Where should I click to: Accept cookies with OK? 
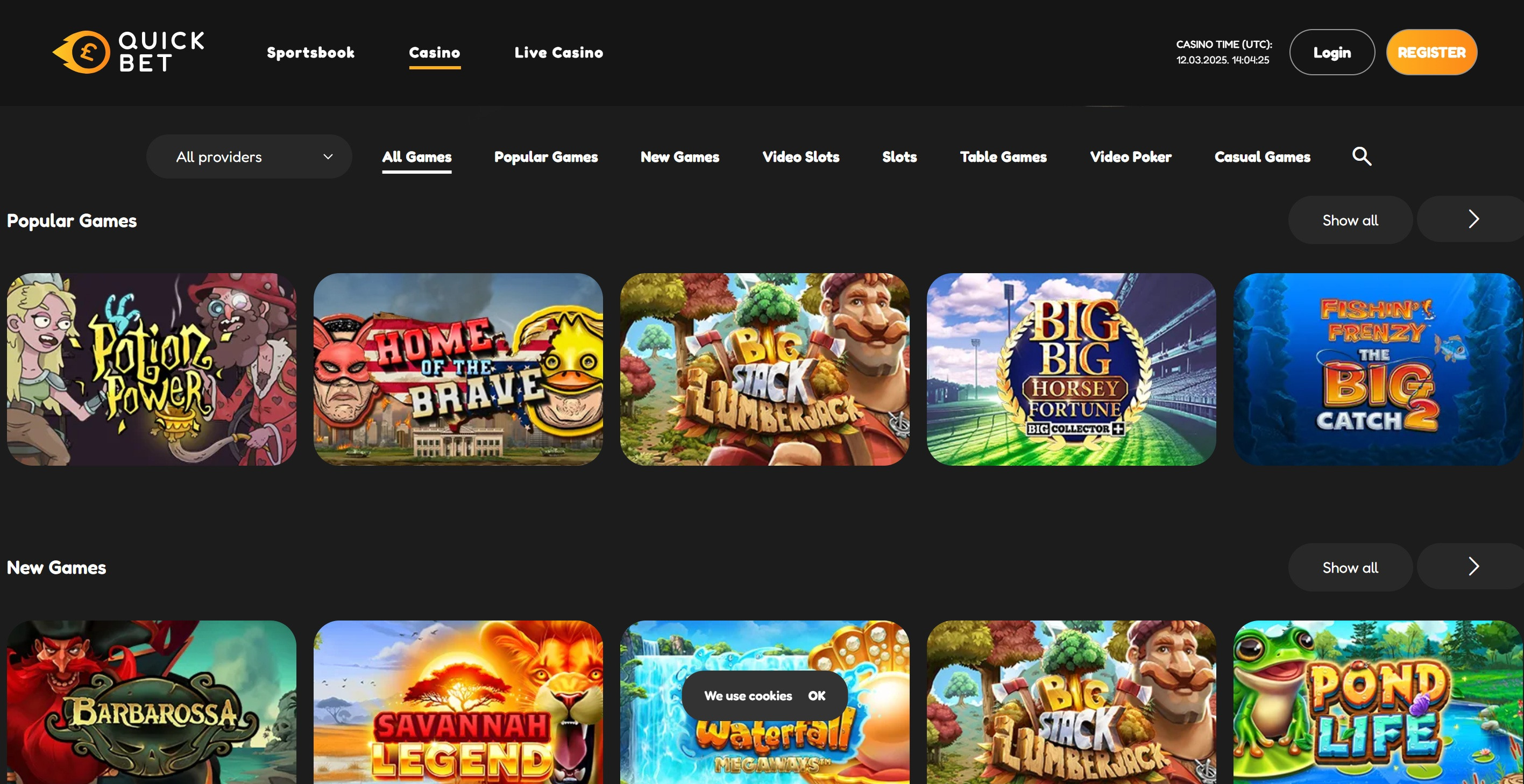click(817, 696)
